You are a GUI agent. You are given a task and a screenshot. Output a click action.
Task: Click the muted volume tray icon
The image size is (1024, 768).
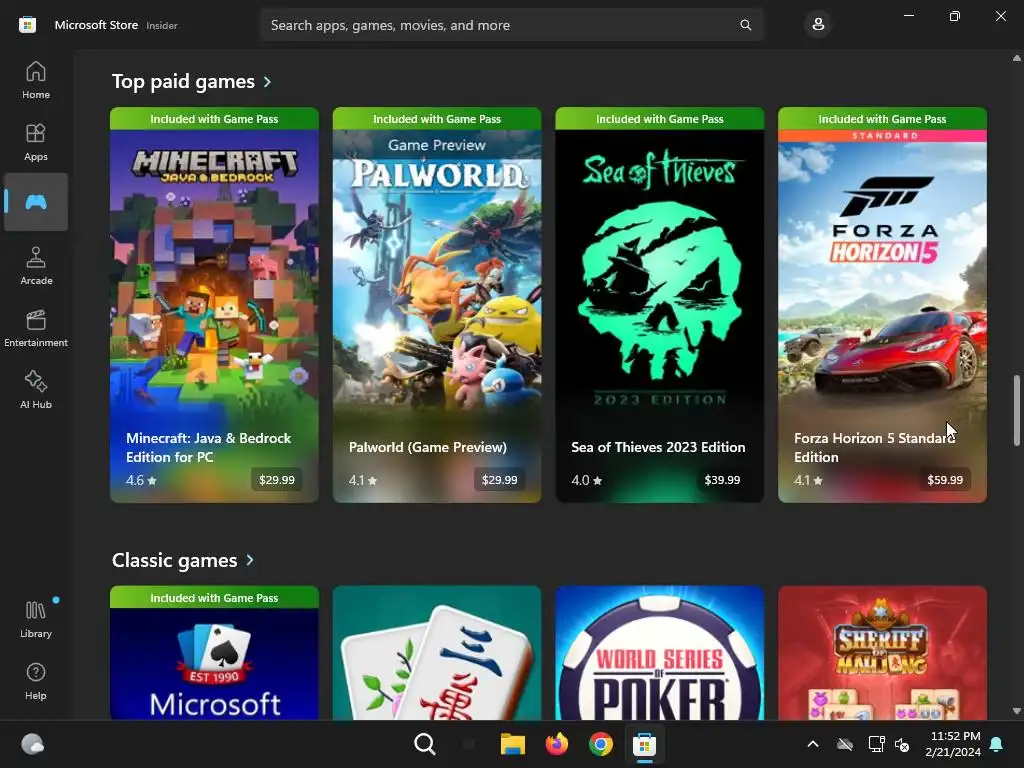(903, 744)
